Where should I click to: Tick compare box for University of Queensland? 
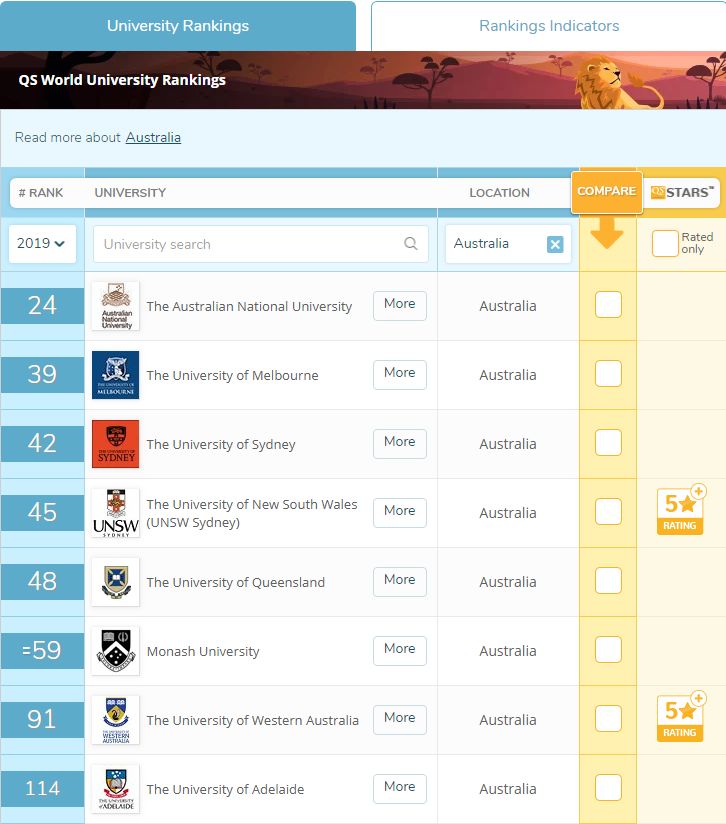click(x=608, y=581)
